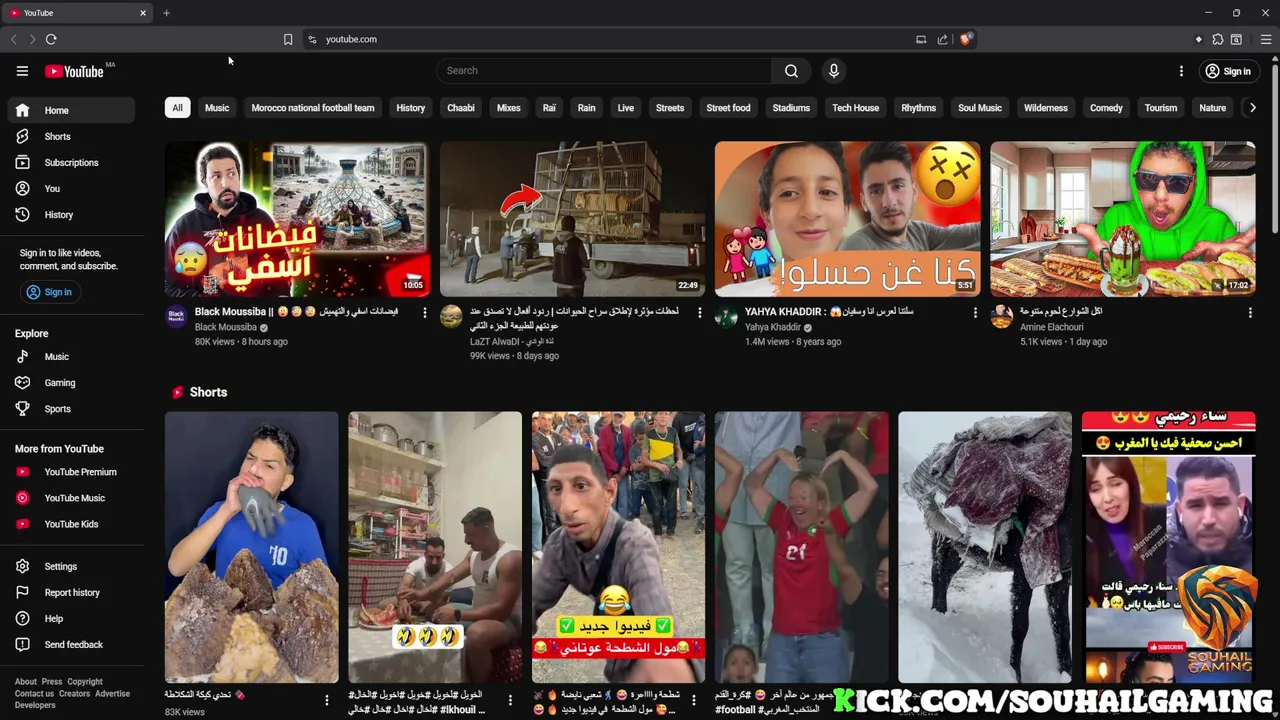Screen dimensions: 1280x720
Task: Select the Comedy filter chip
Action: [x=1106, y=108]
